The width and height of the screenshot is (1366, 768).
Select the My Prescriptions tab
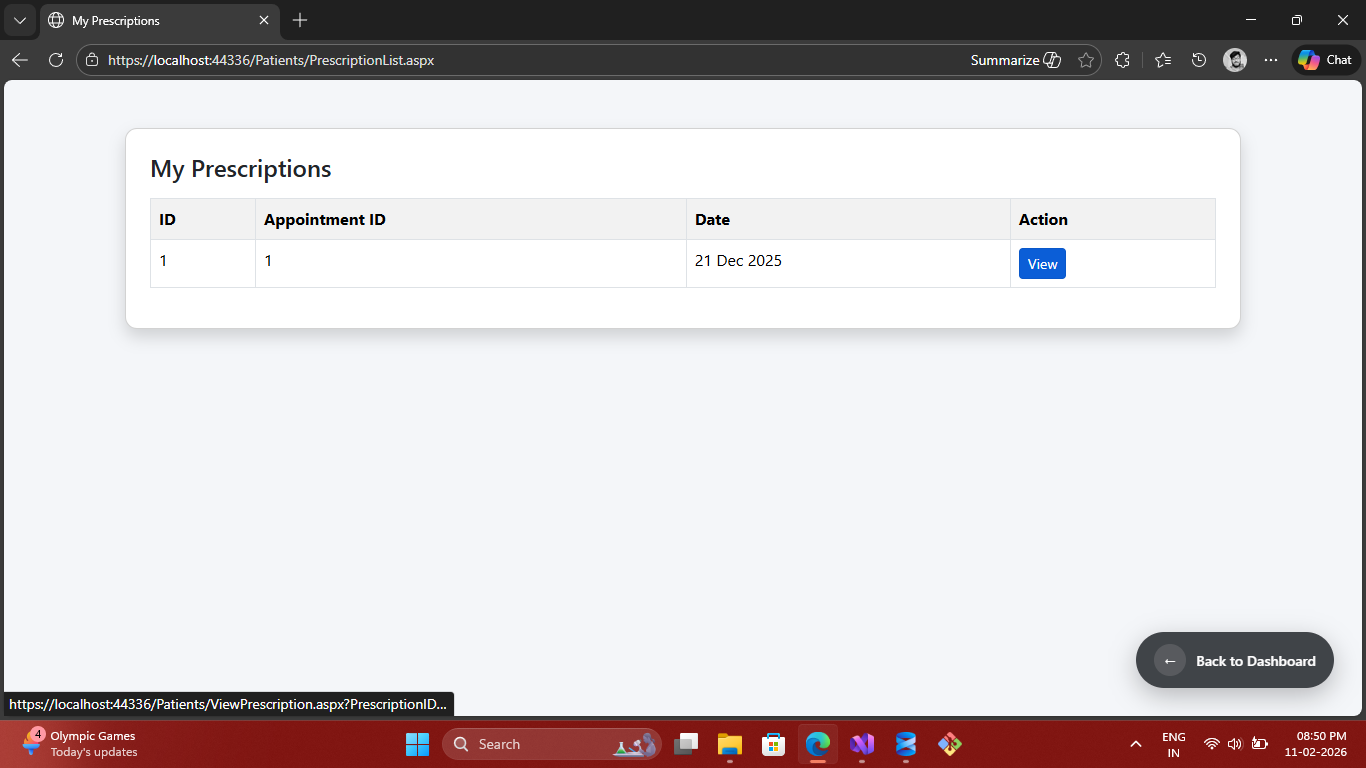tap(150, 20)
